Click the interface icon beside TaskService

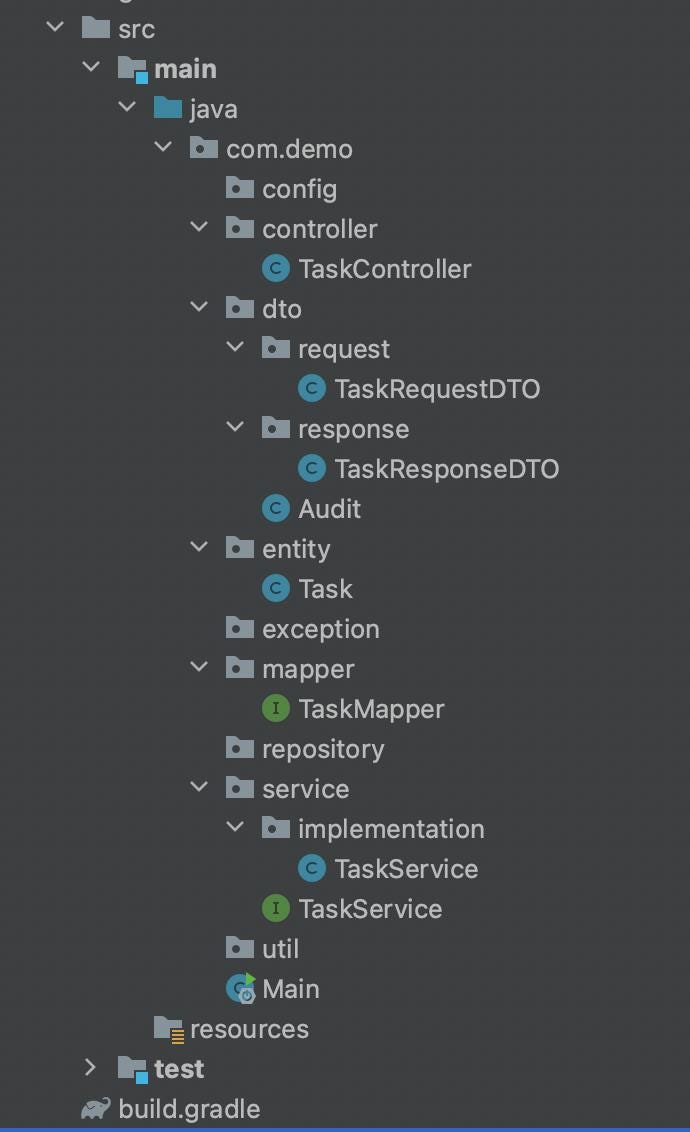click(275, 908)
